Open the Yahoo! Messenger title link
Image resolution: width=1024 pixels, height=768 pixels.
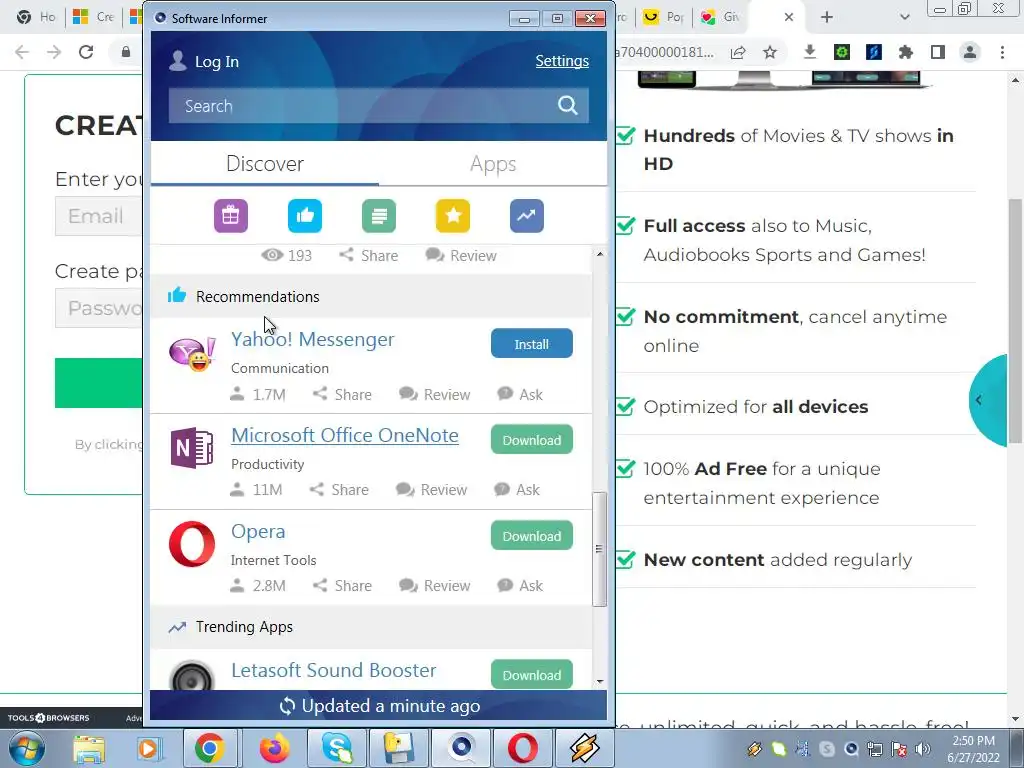coord(313,340)
